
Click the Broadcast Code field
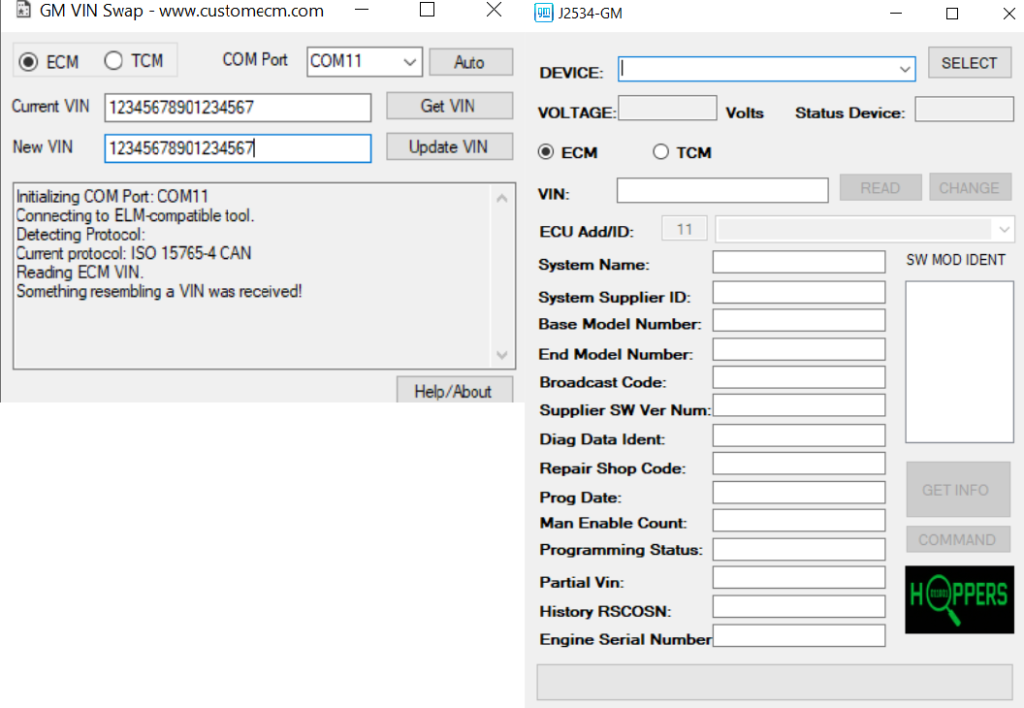(799, 378)
